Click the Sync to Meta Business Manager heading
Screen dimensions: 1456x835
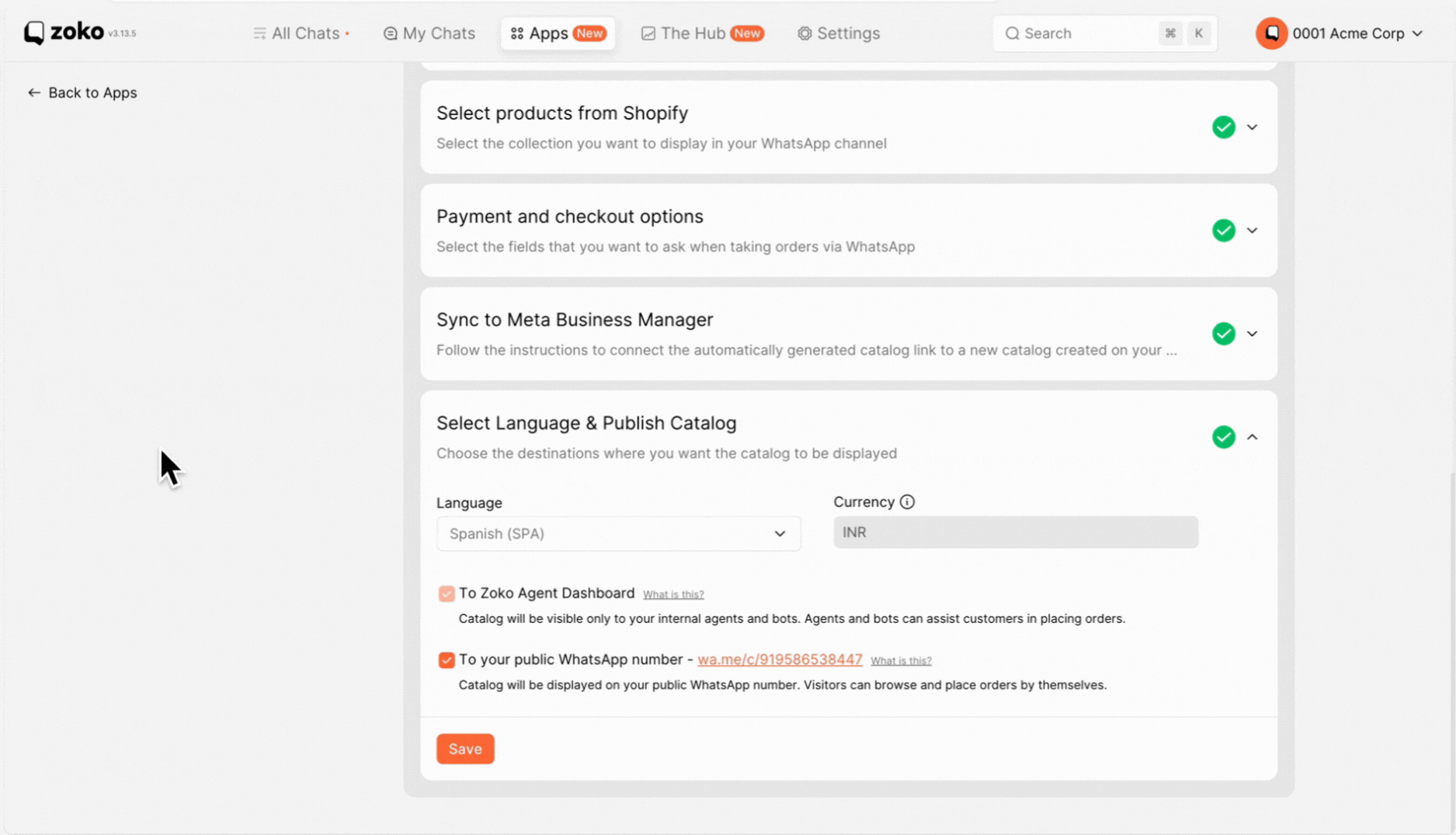575,320
